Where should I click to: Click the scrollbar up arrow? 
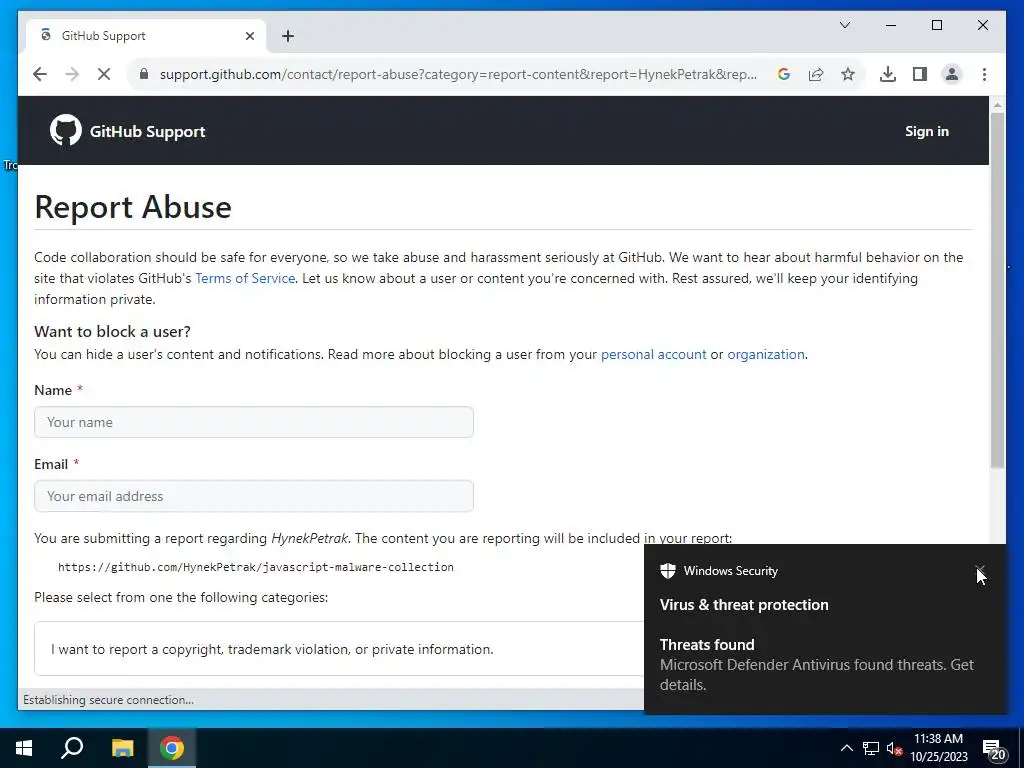tap(997, 104)
